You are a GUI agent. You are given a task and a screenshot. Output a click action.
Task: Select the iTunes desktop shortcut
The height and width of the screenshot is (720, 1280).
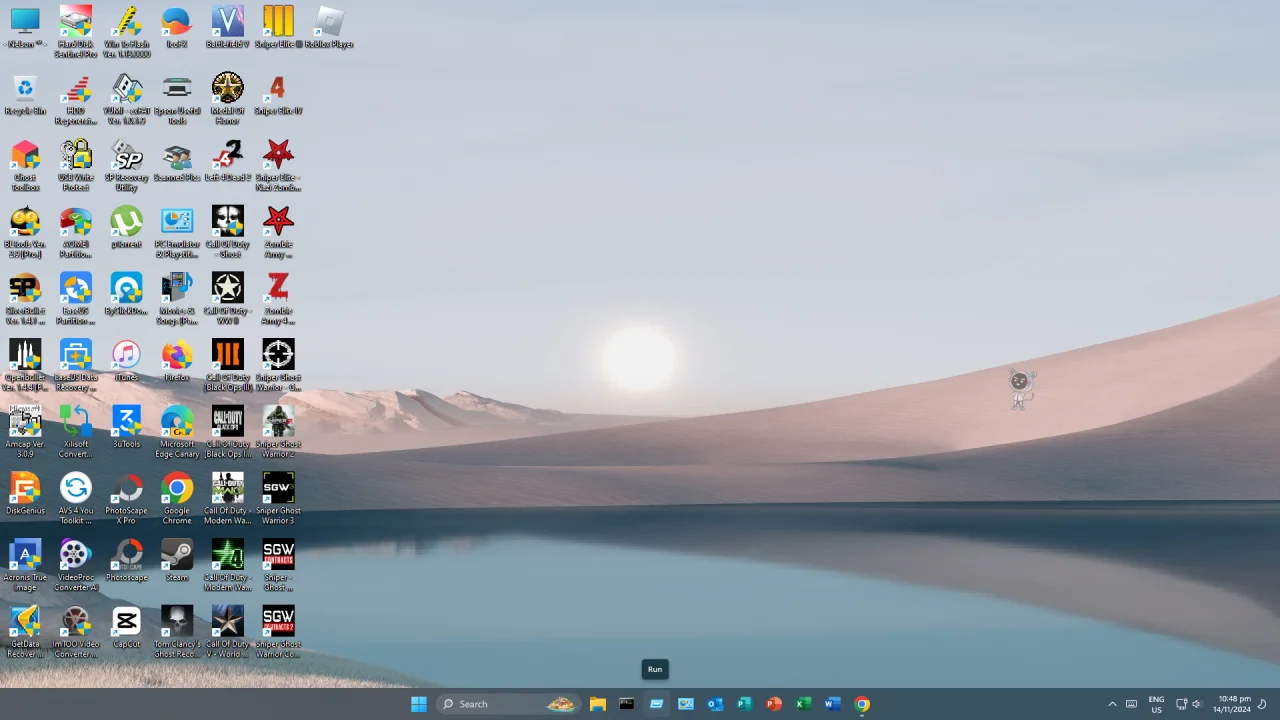coord(126,360)
